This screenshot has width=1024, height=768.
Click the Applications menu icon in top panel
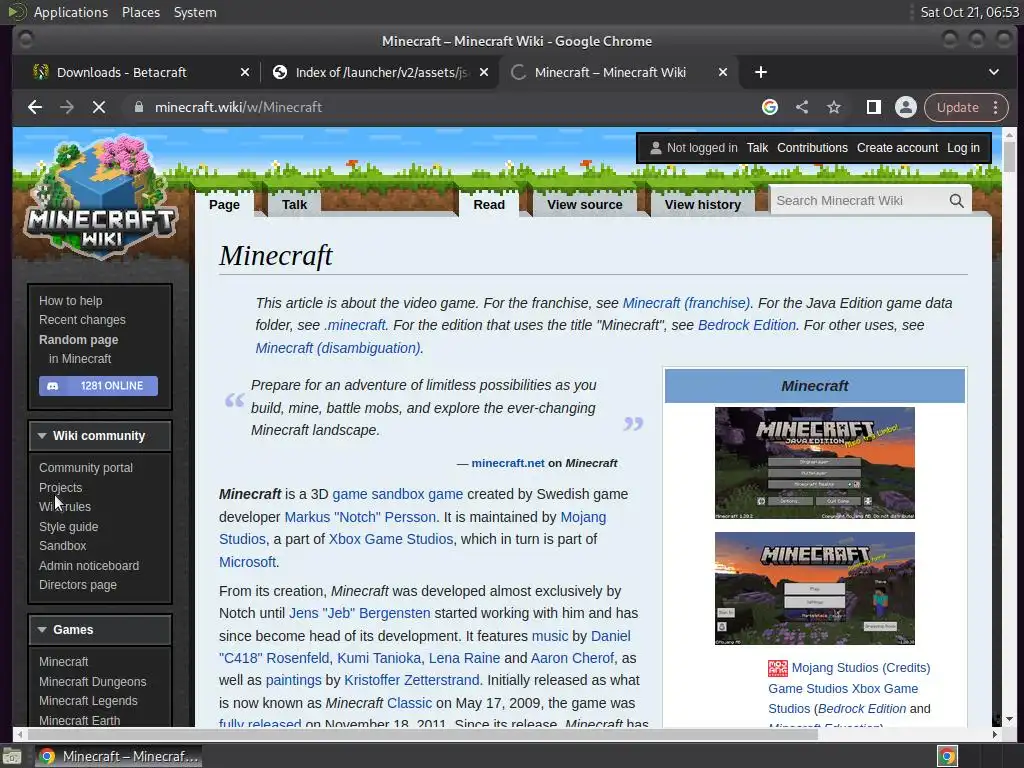(x=16, y=12)
